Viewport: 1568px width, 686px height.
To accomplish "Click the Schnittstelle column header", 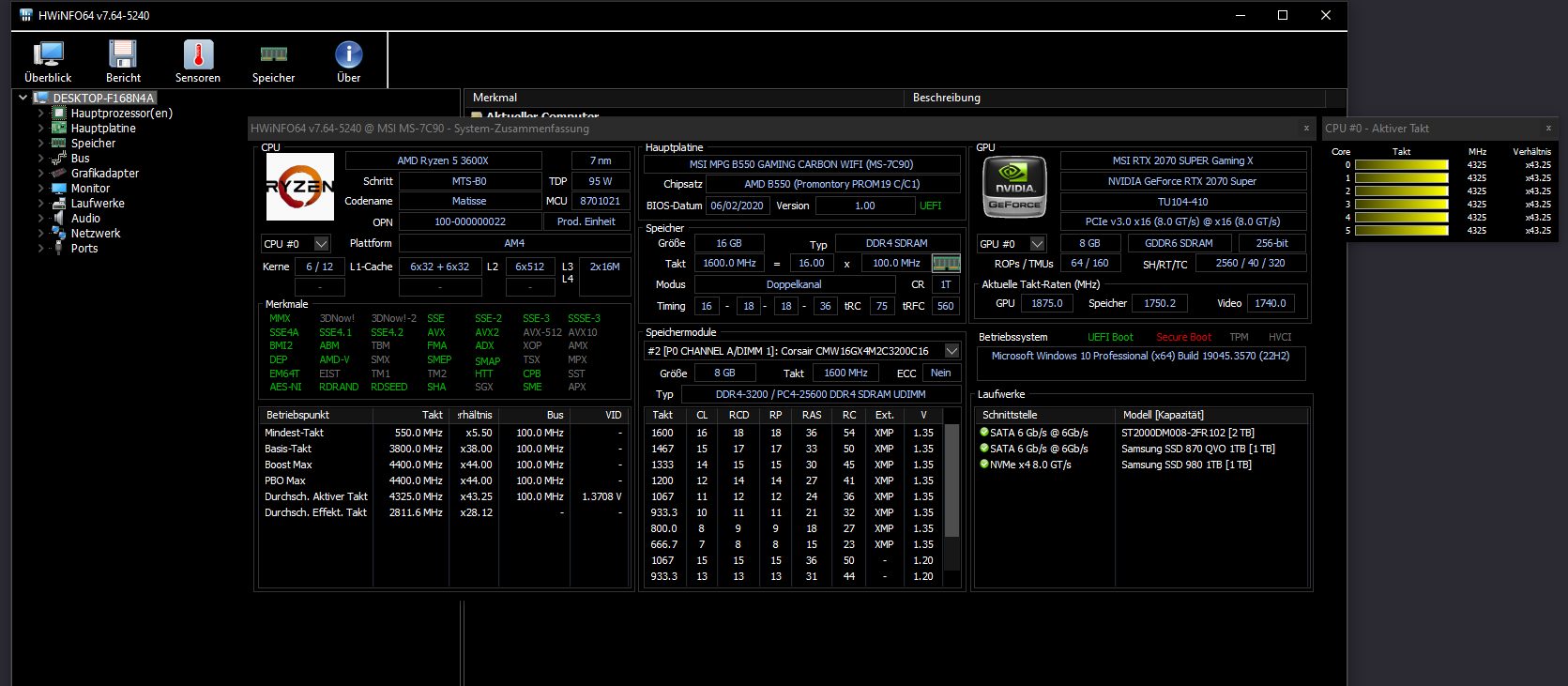I will (1045, 415).
